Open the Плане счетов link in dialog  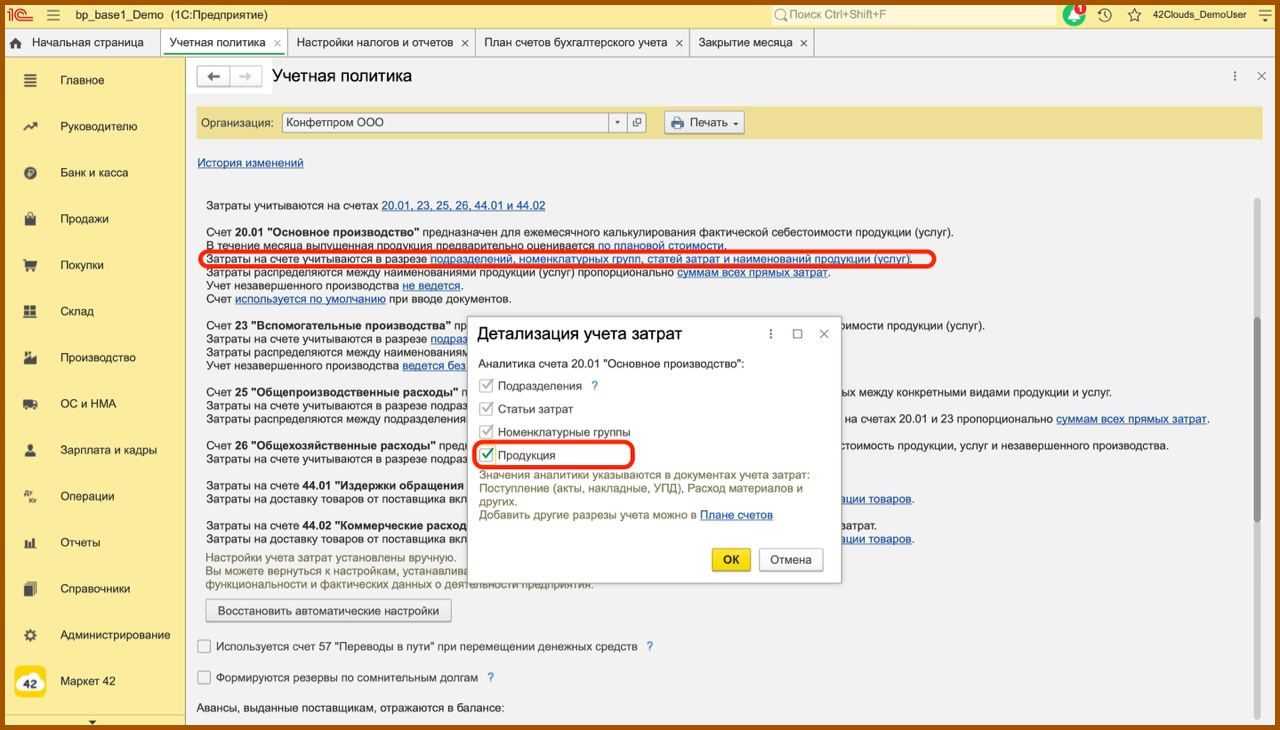736,515
